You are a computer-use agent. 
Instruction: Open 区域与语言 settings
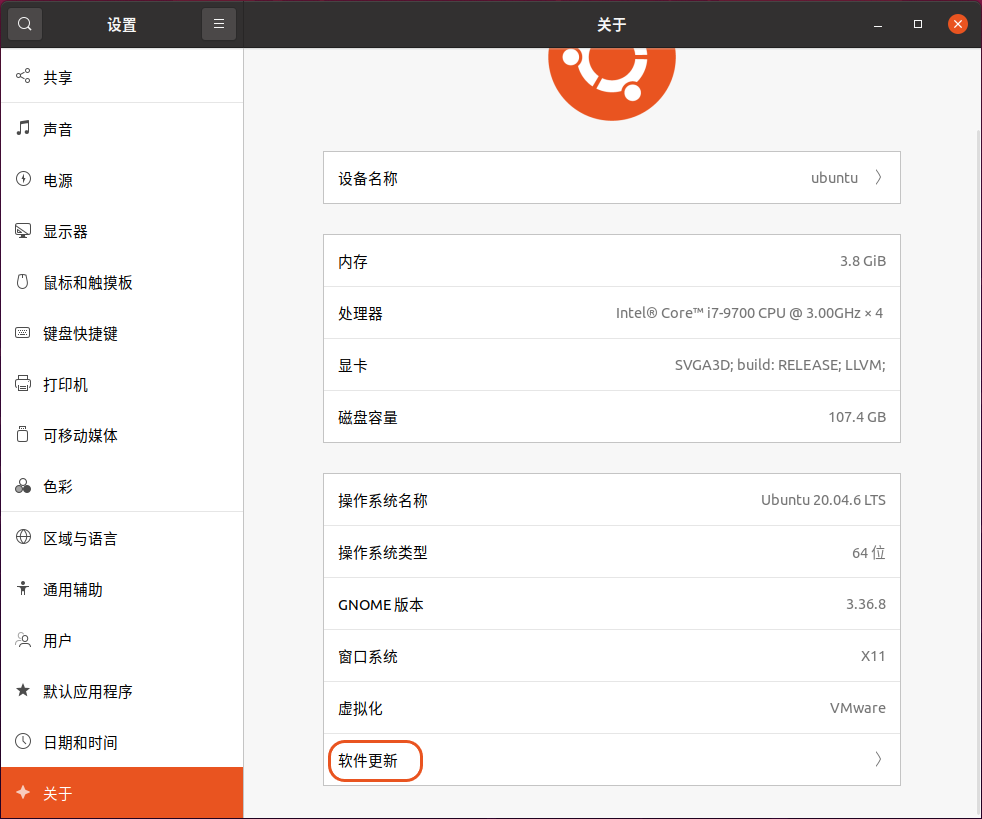pyautogui.click(x=122, y=538)
